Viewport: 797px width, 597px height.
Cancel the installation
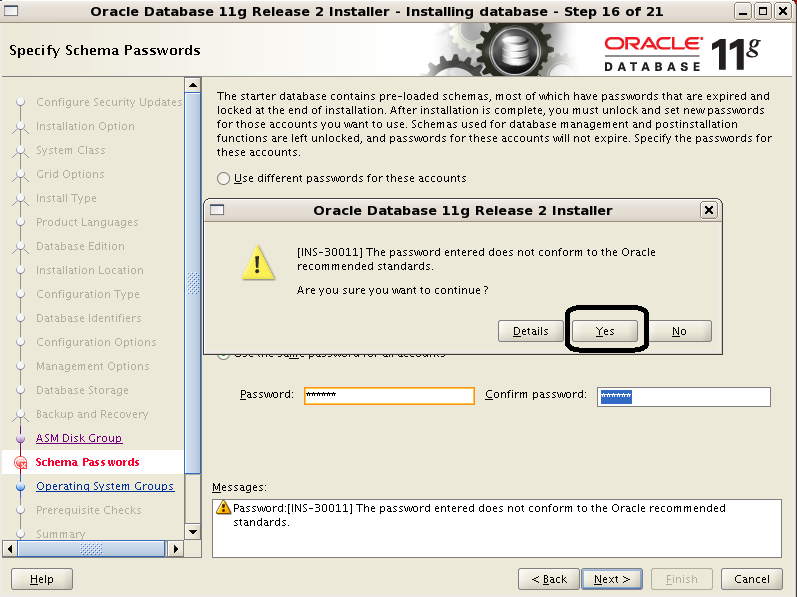click(751, 579)
